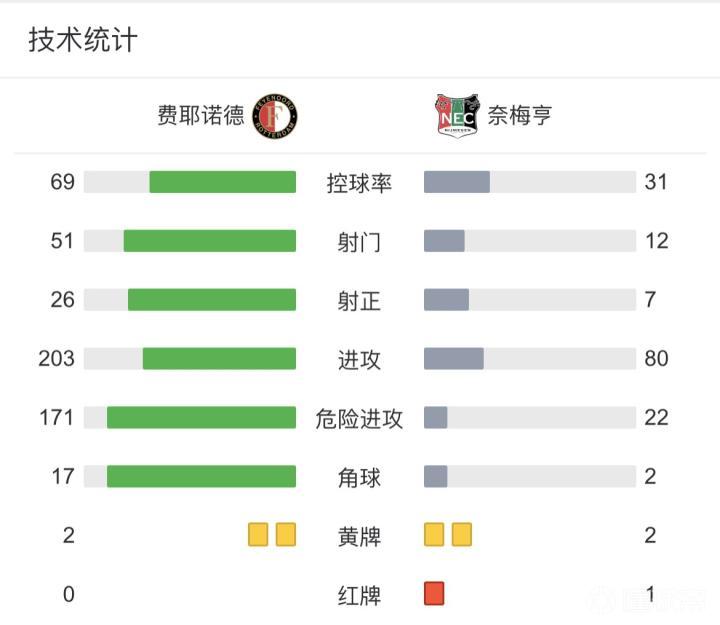Click the 射正 stat label
Screen dimensions: 720x625
point(359,301)
